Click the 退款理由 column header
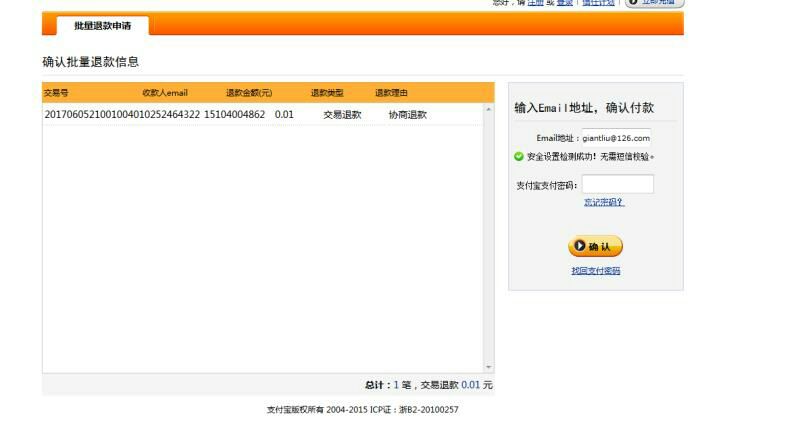 point(391,93)
